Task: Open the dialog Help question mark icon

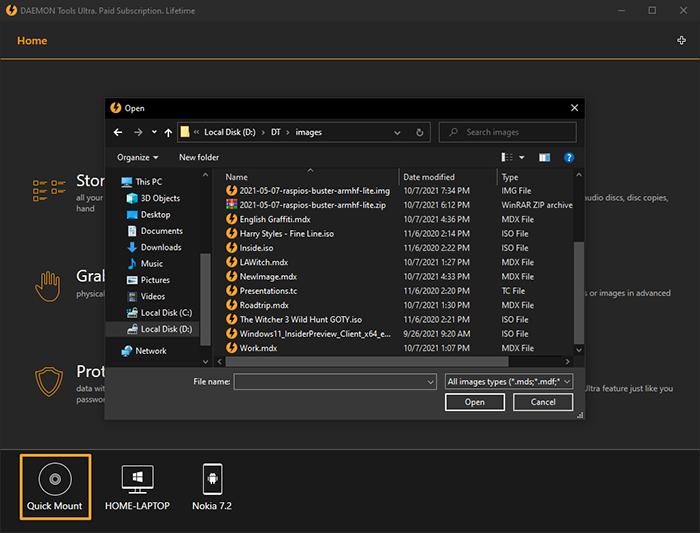Action: tap(569, 157)
